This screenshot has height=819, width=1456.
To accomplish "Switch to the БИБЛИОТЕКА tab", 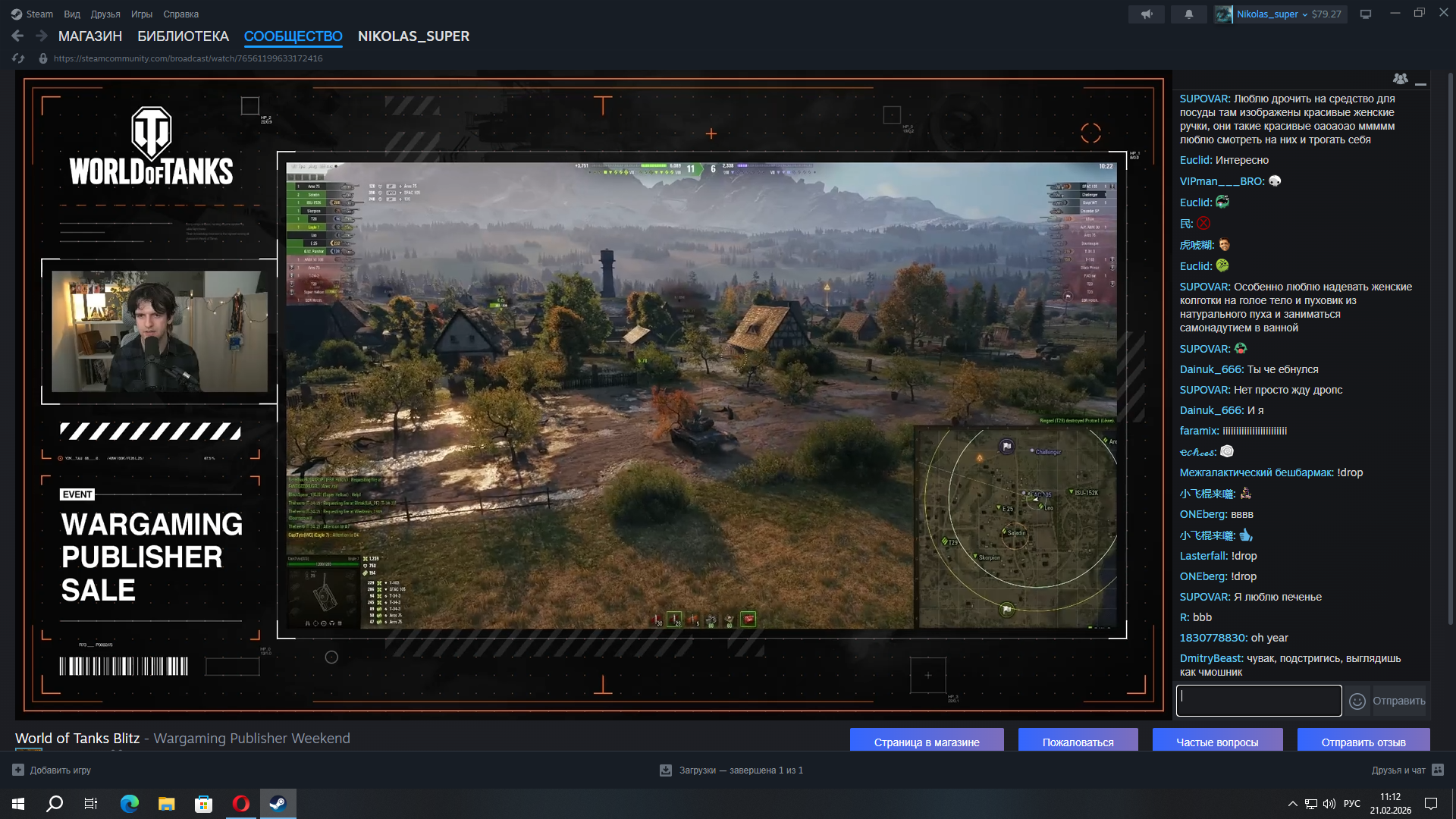I will pyautogui.click(x=183, y=36).
